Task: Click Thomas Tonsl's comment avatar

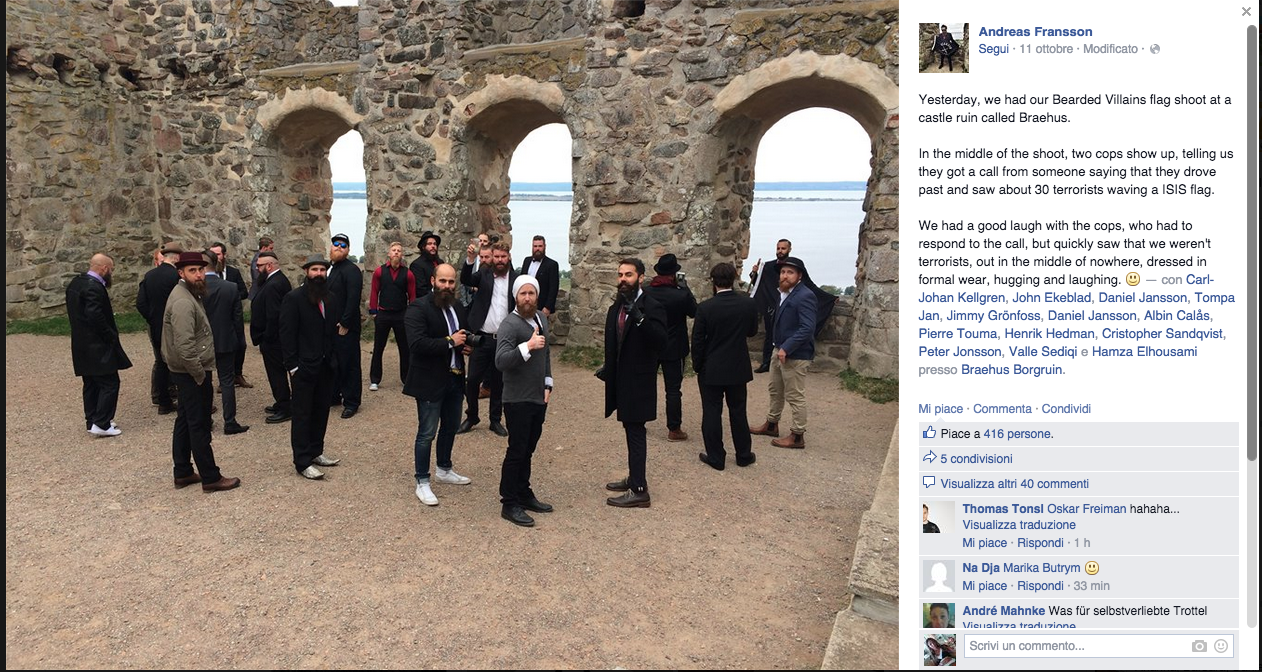Action: (x=939, y=517)
